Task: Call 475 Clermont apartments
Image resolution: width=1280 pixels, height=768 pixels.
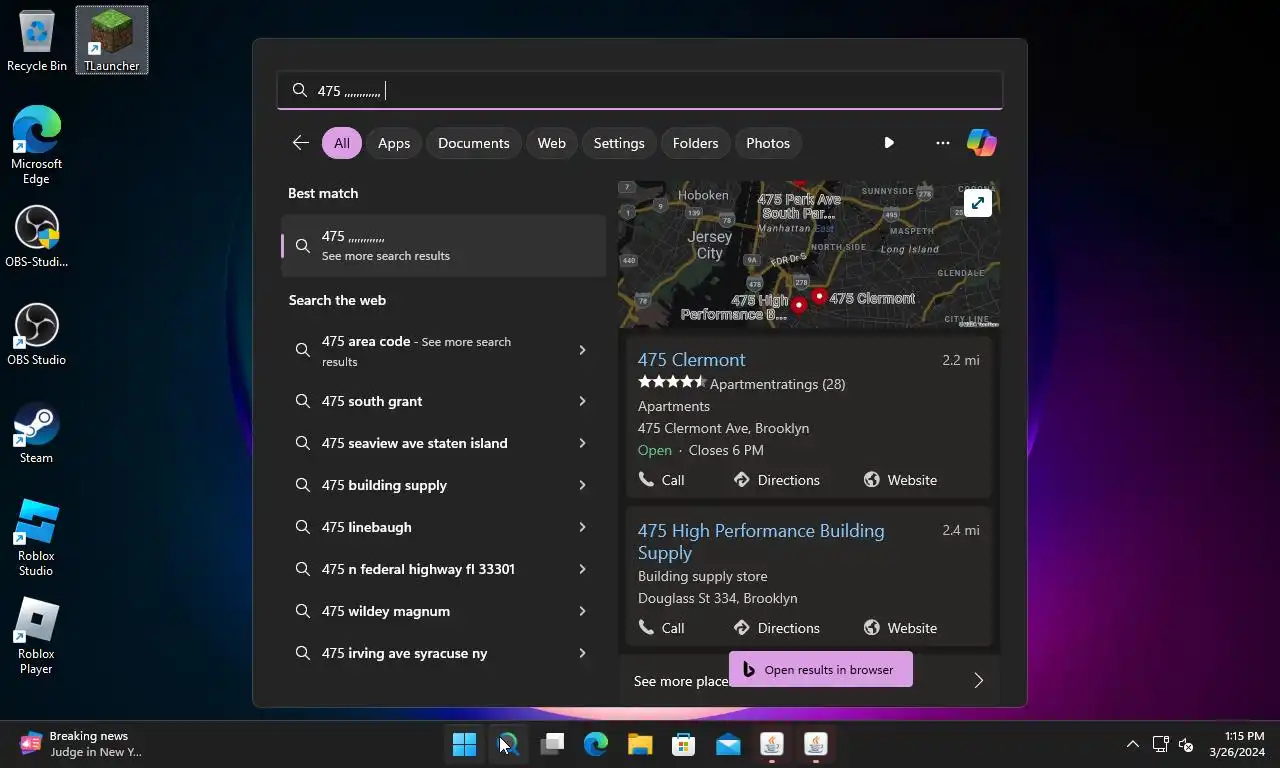Action: tap(662, 480)
